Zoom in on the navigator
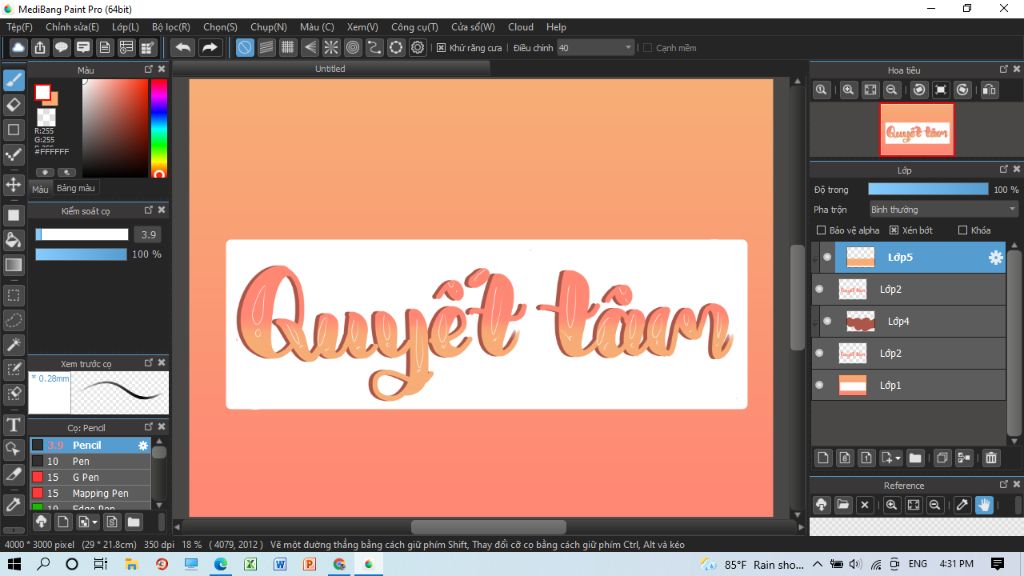This screenshot has width=1024, height=576. [848, 90]
